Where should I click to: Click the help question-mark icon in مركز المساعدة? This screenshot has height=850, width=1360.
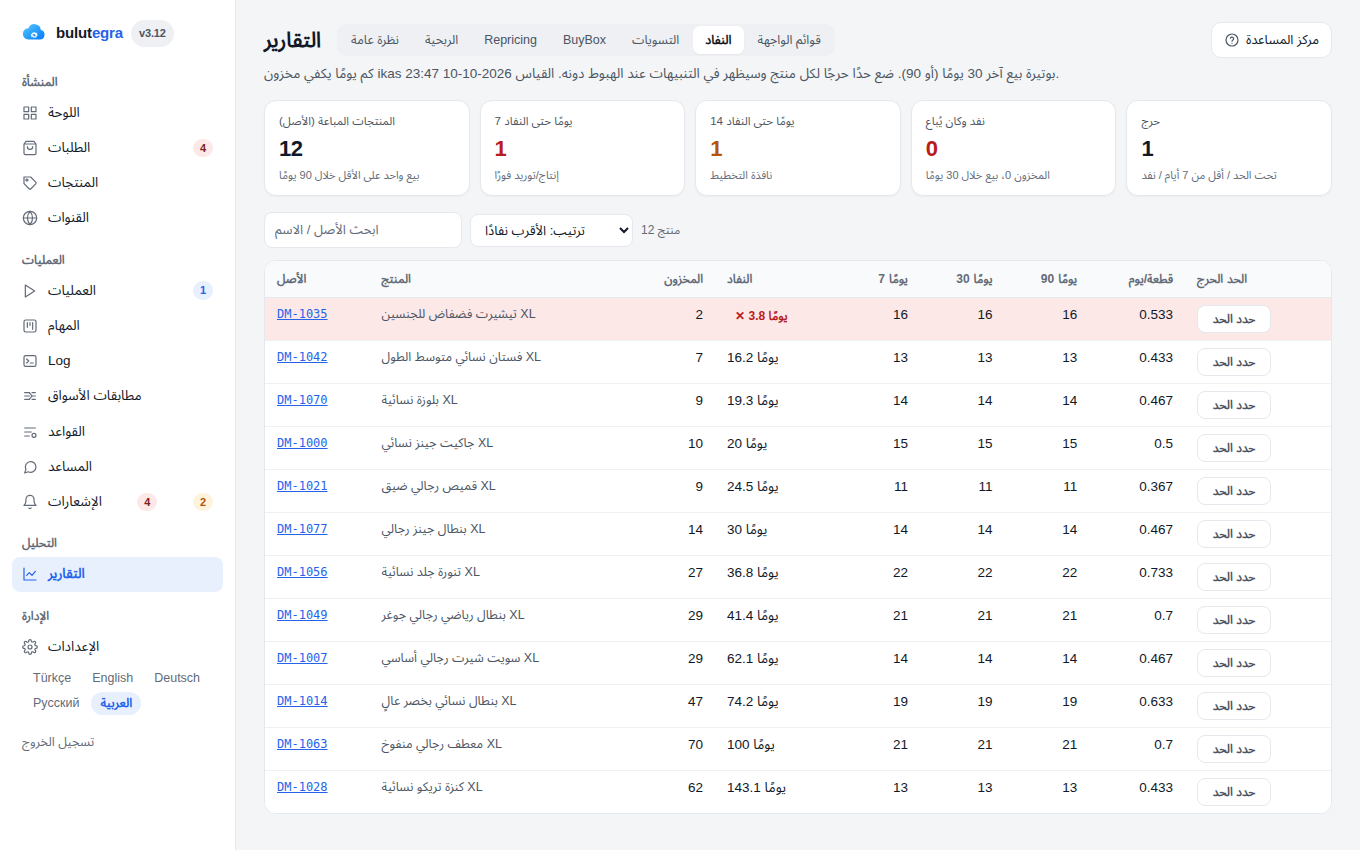[x=1231, y=40]
